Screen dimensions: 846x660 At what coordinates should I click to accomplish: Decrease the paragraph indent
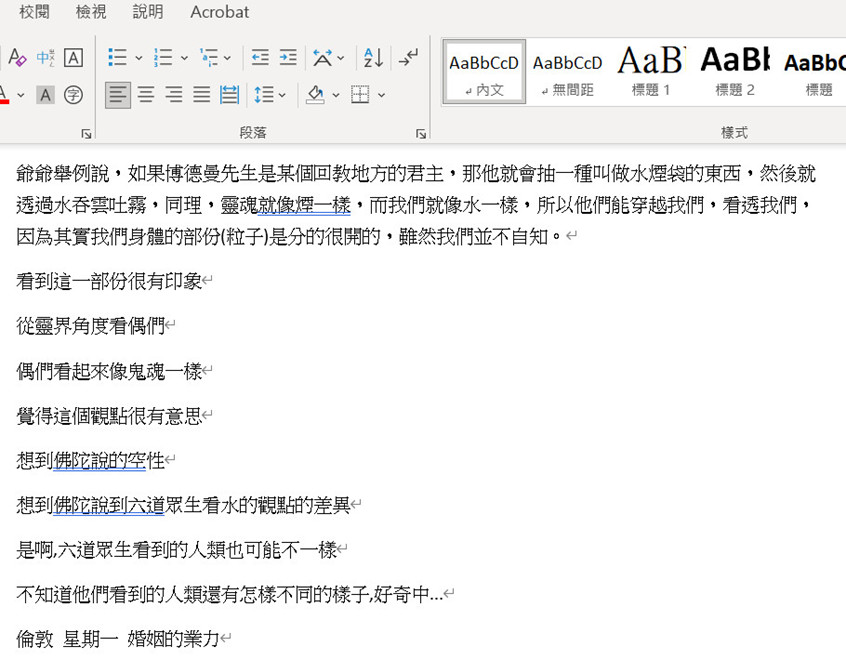(260, 58)
